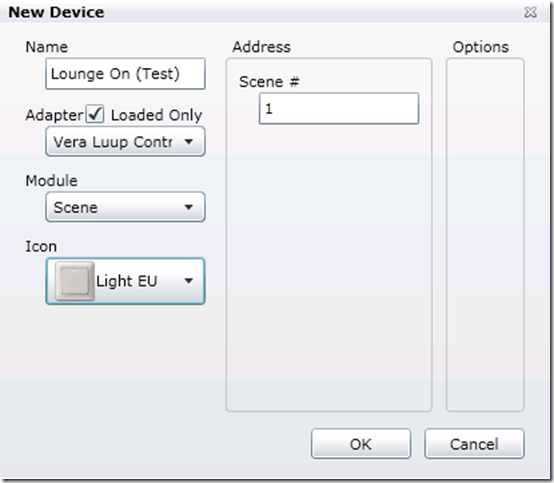The height and width of the screenshot is (483, 554).
Task: Click the arrow on the Icon combo box
Action: [x=189, y=281]
